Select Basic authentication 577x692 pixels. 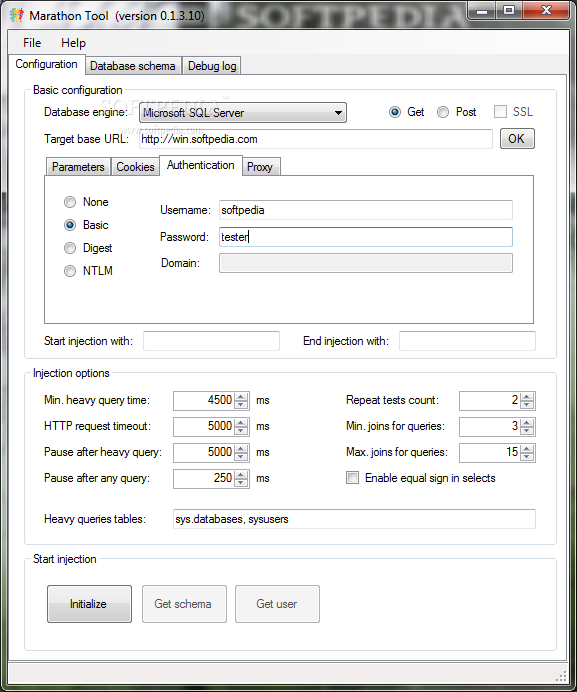click(x=70, y=225)
